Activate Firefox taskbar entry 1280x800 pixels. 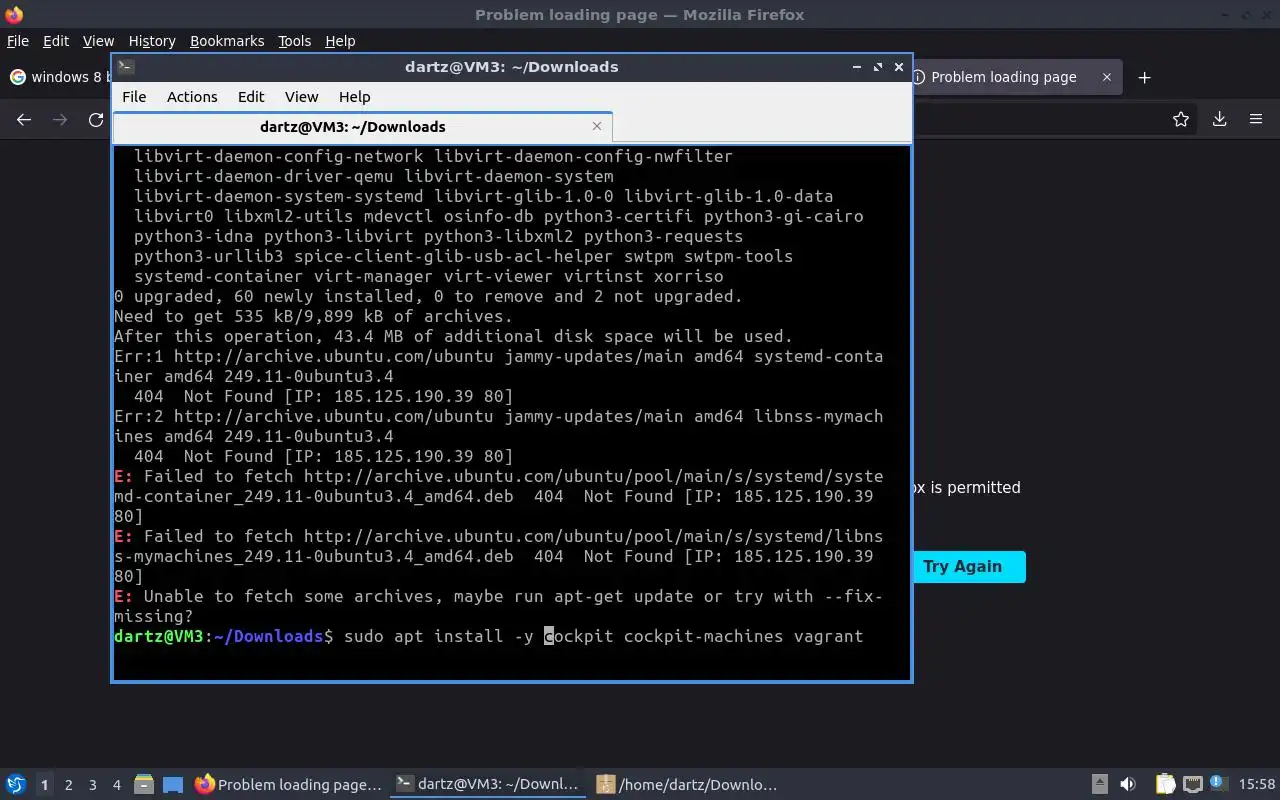(288, 785)
